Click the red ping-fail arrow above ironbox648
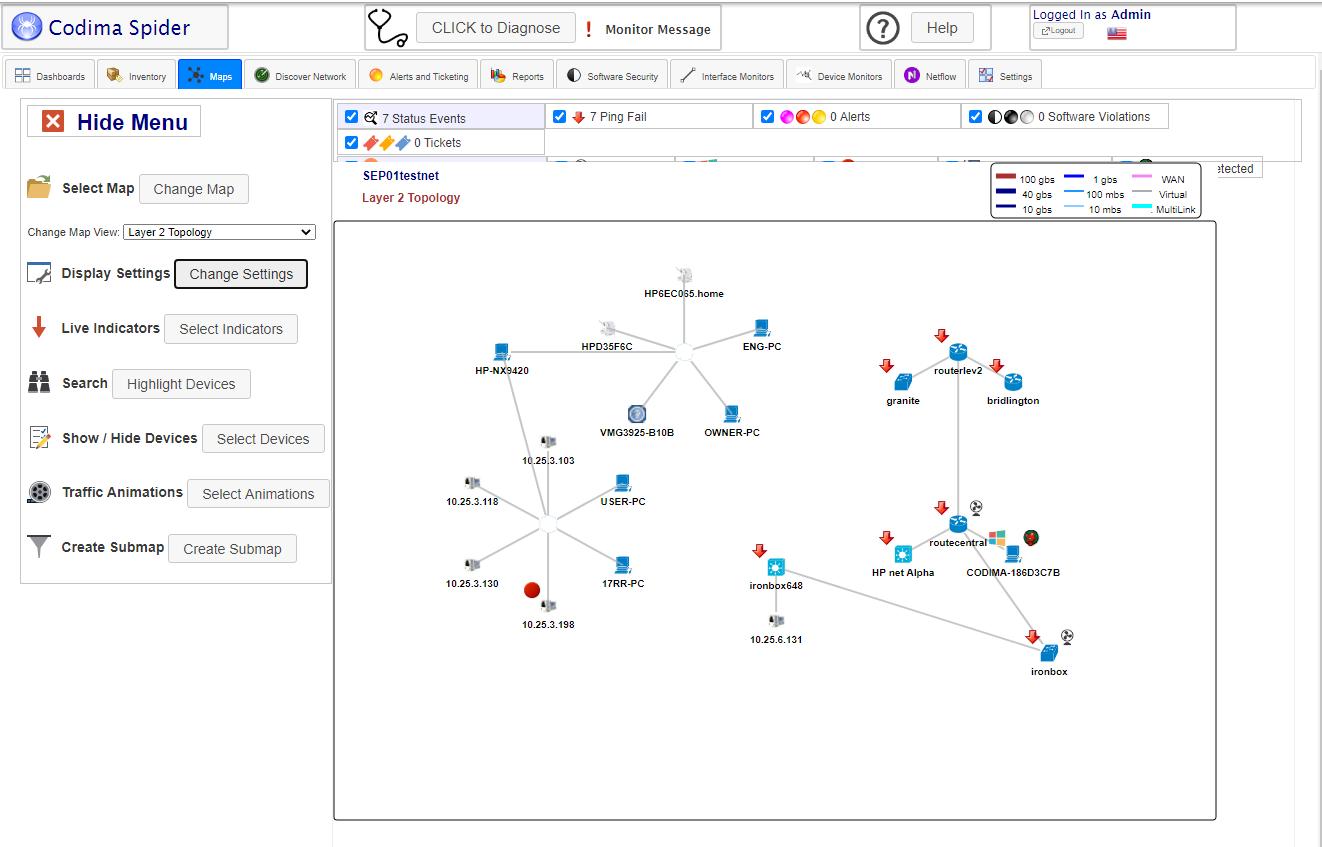Viewport: 1322px width, 847px height. (759, 551)
